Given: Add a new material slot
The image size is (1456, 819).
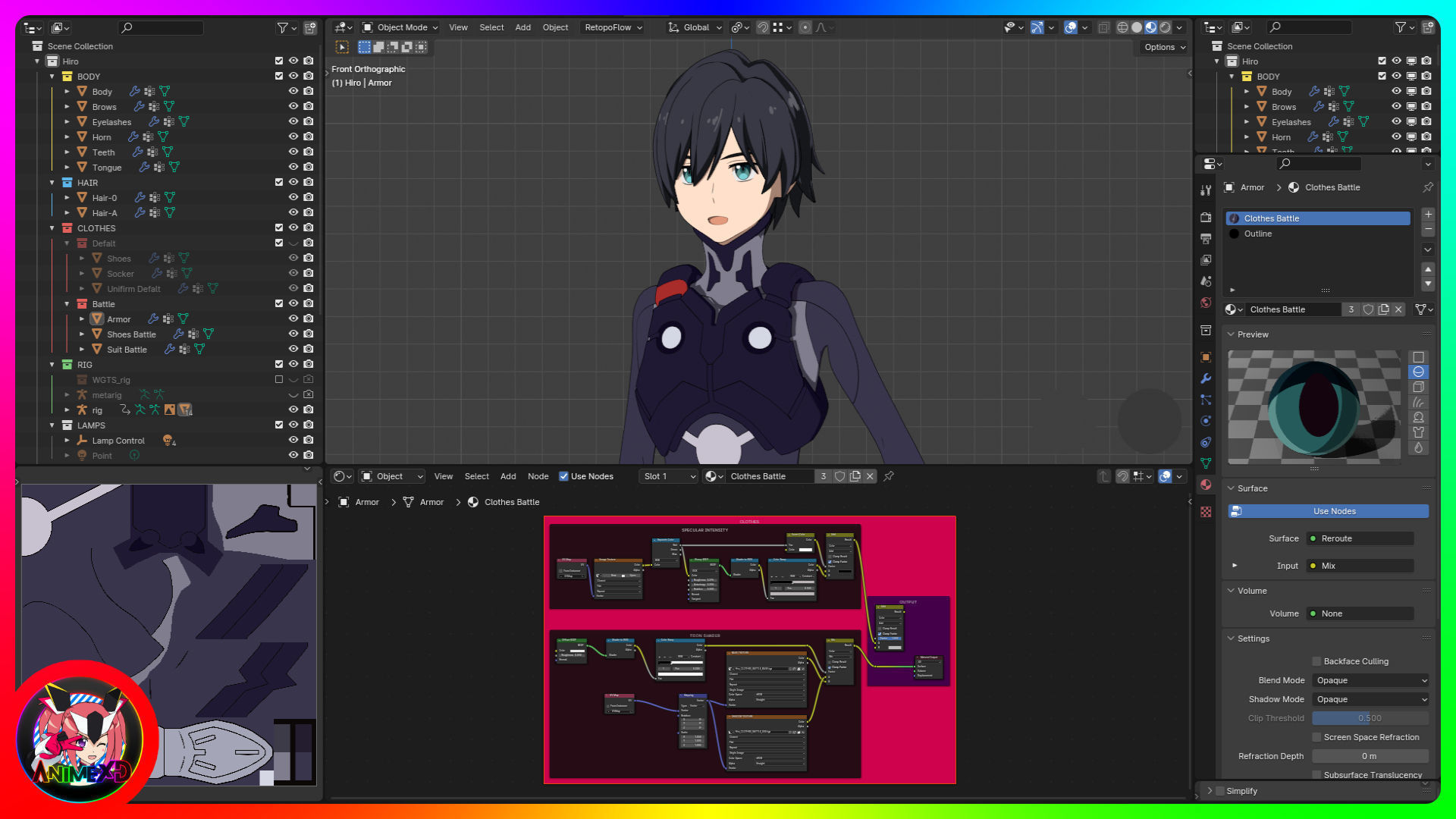Looking at the screenshot, I should pyautogui.click(x=1428, y=215).
